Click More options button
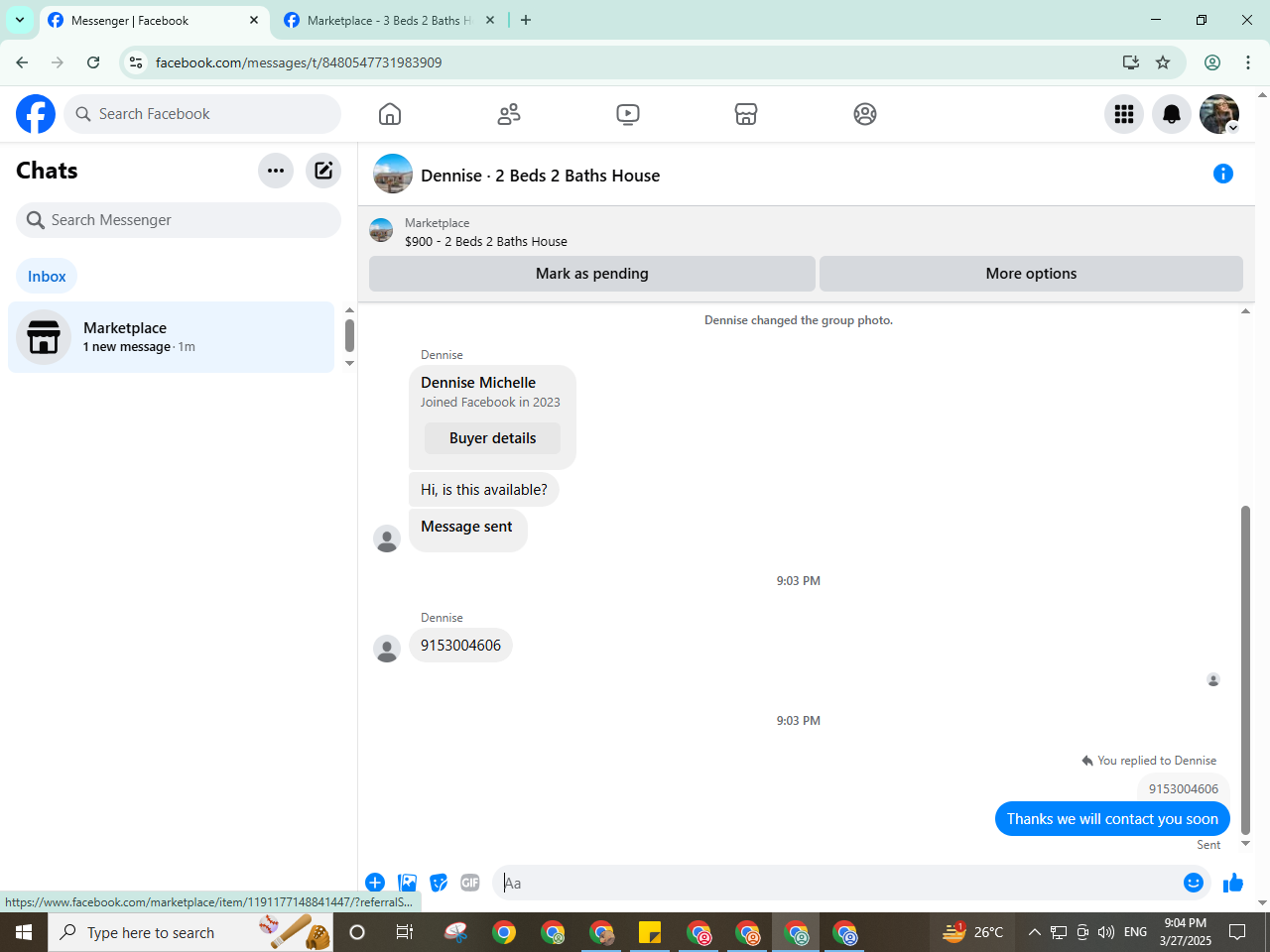This screenshot has width=1270, height=952. tap(1031, 274)
